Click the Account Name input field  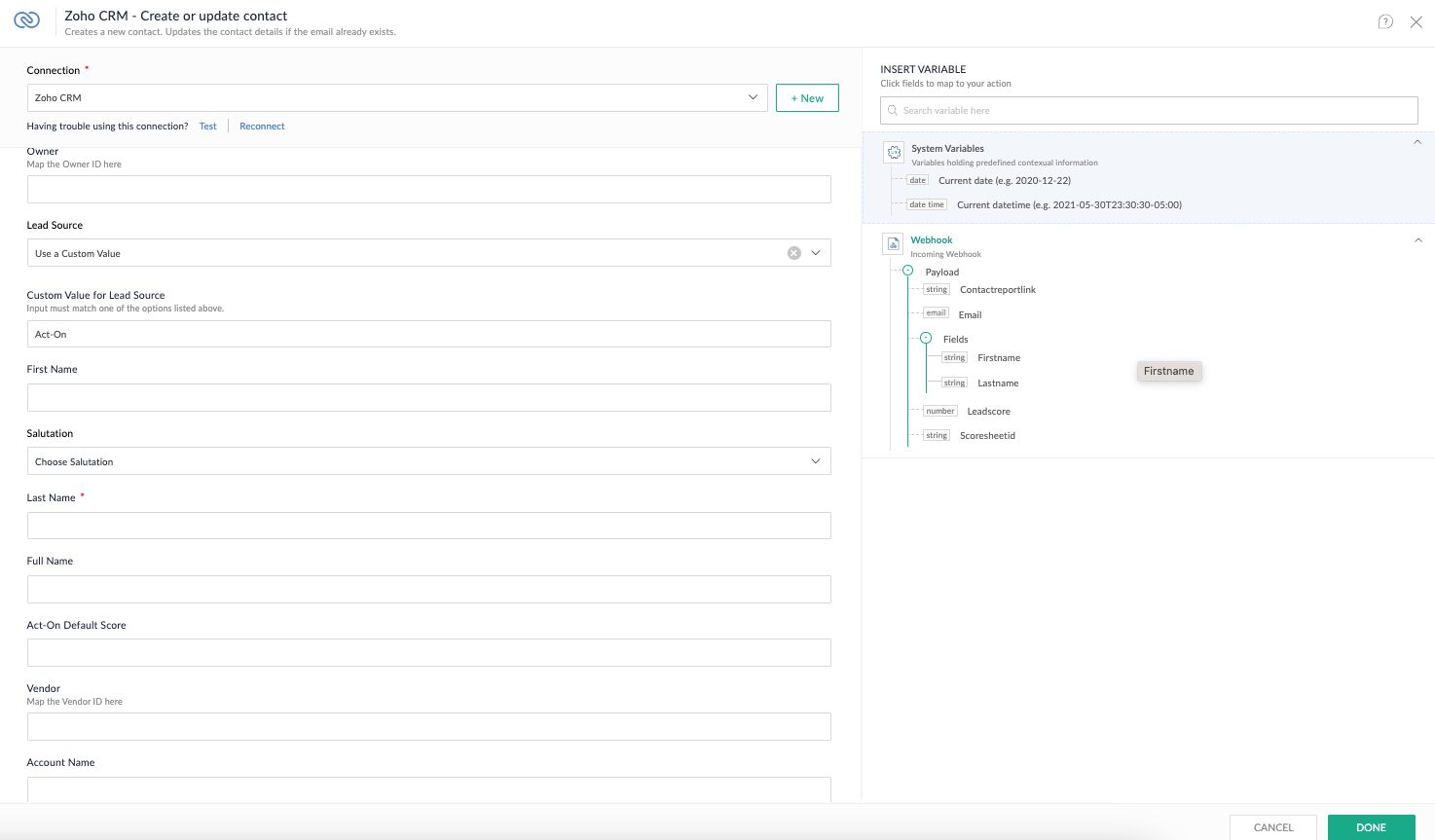click(428, 789)
